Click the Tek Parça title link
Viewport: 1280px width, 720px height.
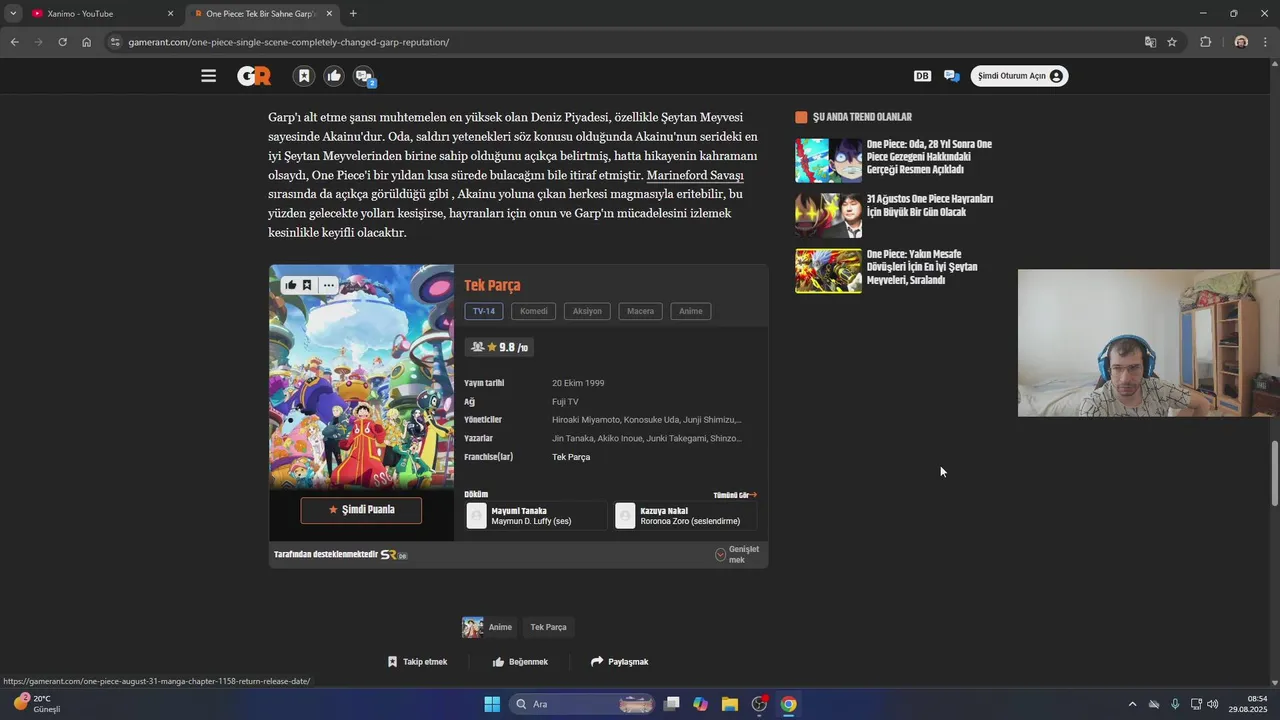click(492, 285)
